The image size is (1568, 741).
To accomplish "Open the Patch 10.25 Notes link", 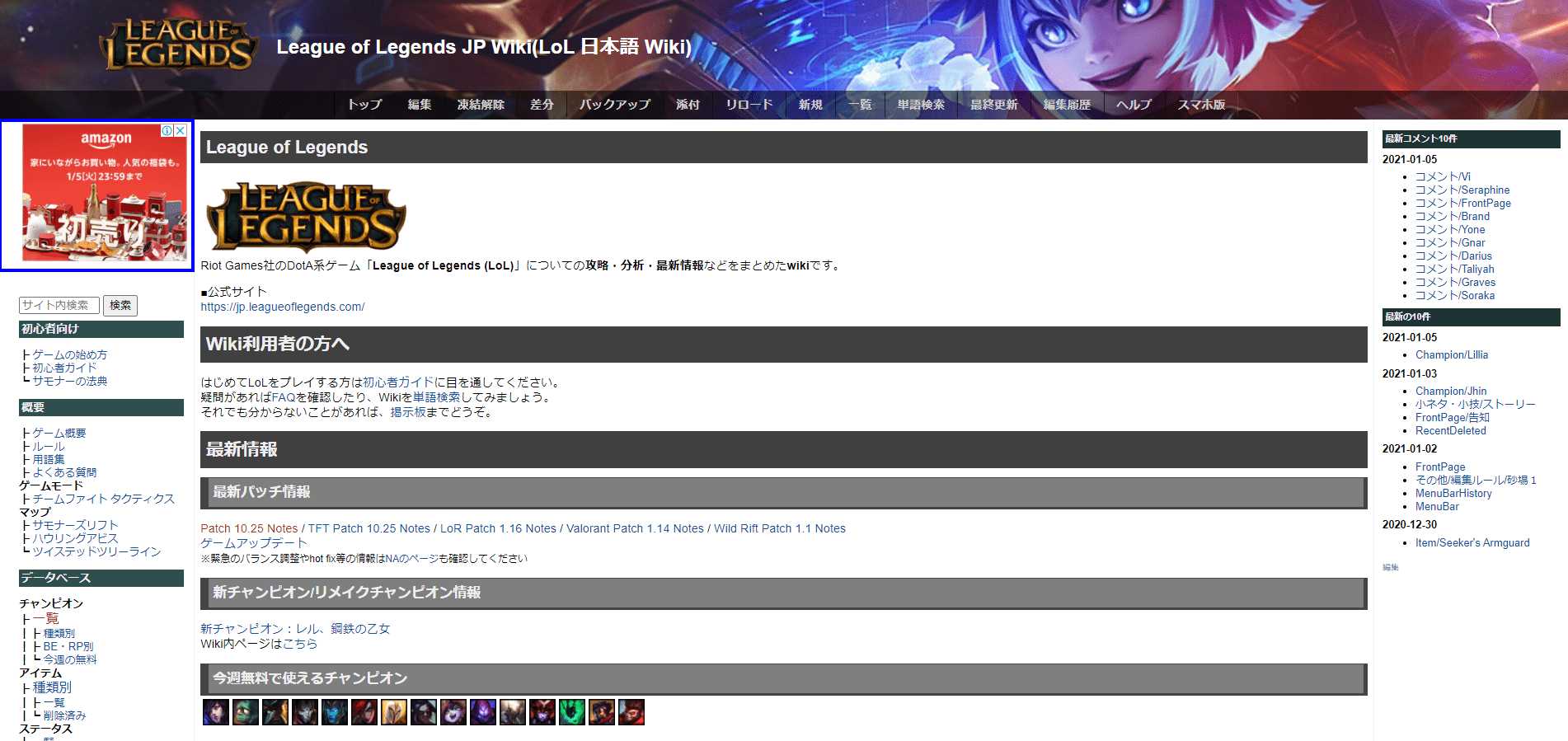I will coord(249,528).
